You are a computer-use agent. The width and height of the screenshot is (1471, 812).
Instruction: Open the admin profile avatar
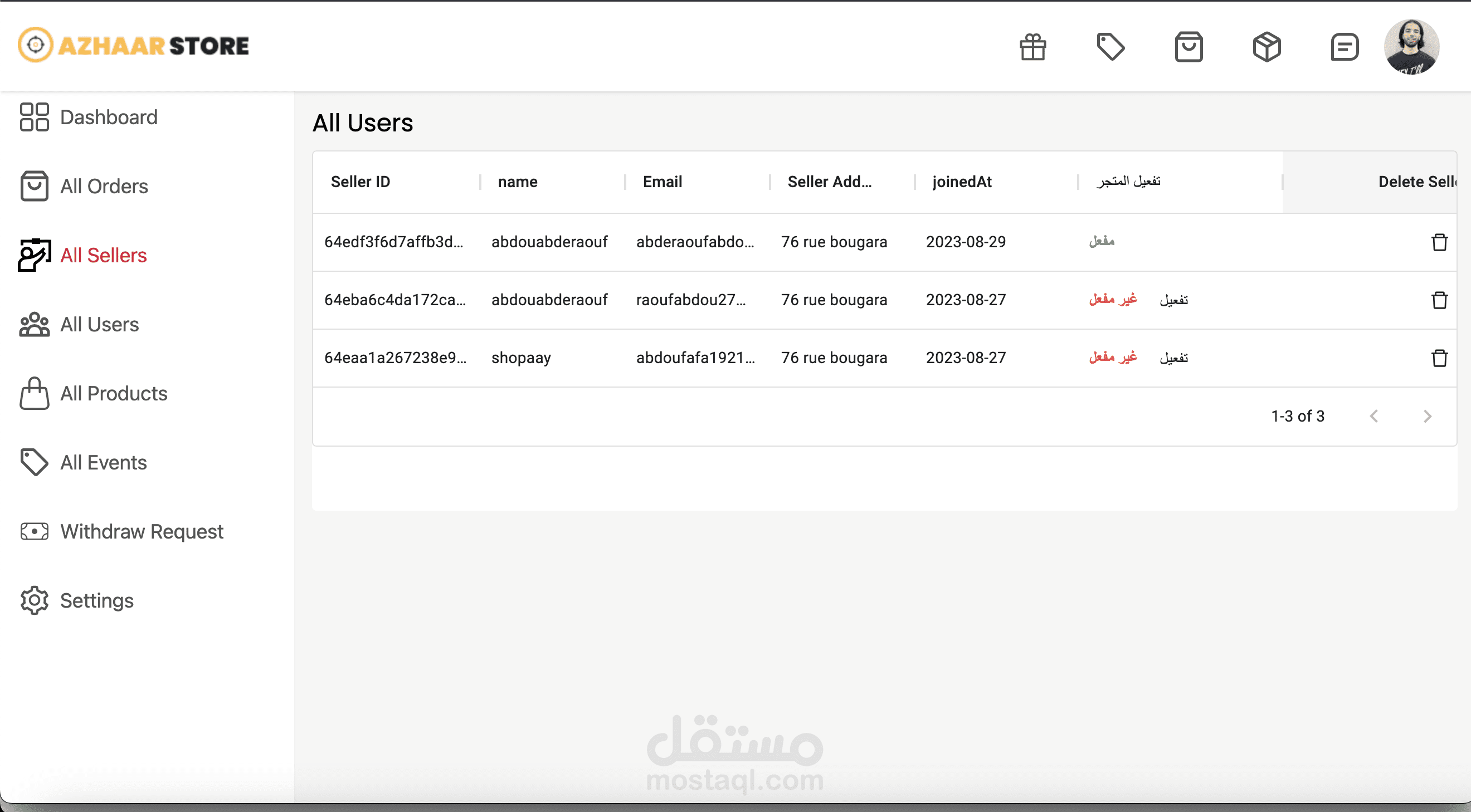[x=1411, y=47]
